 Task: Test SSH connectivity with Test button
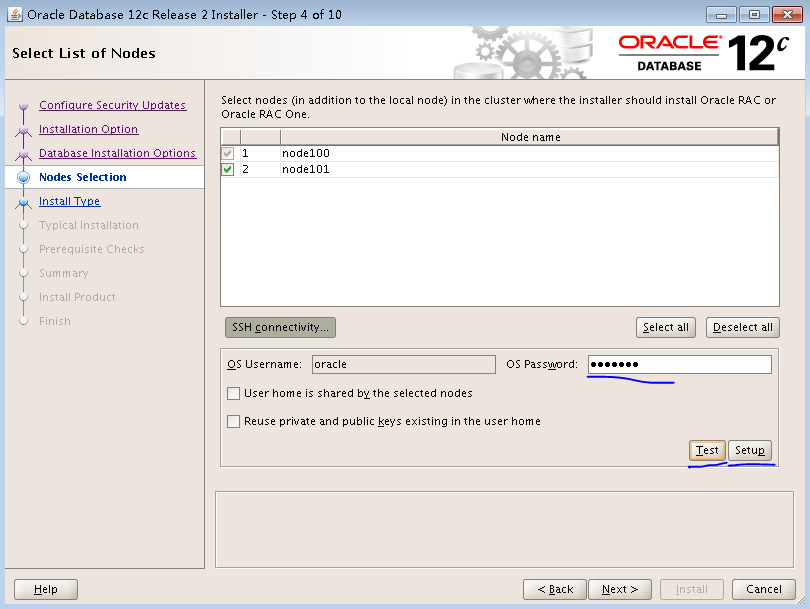coord(707,450)
